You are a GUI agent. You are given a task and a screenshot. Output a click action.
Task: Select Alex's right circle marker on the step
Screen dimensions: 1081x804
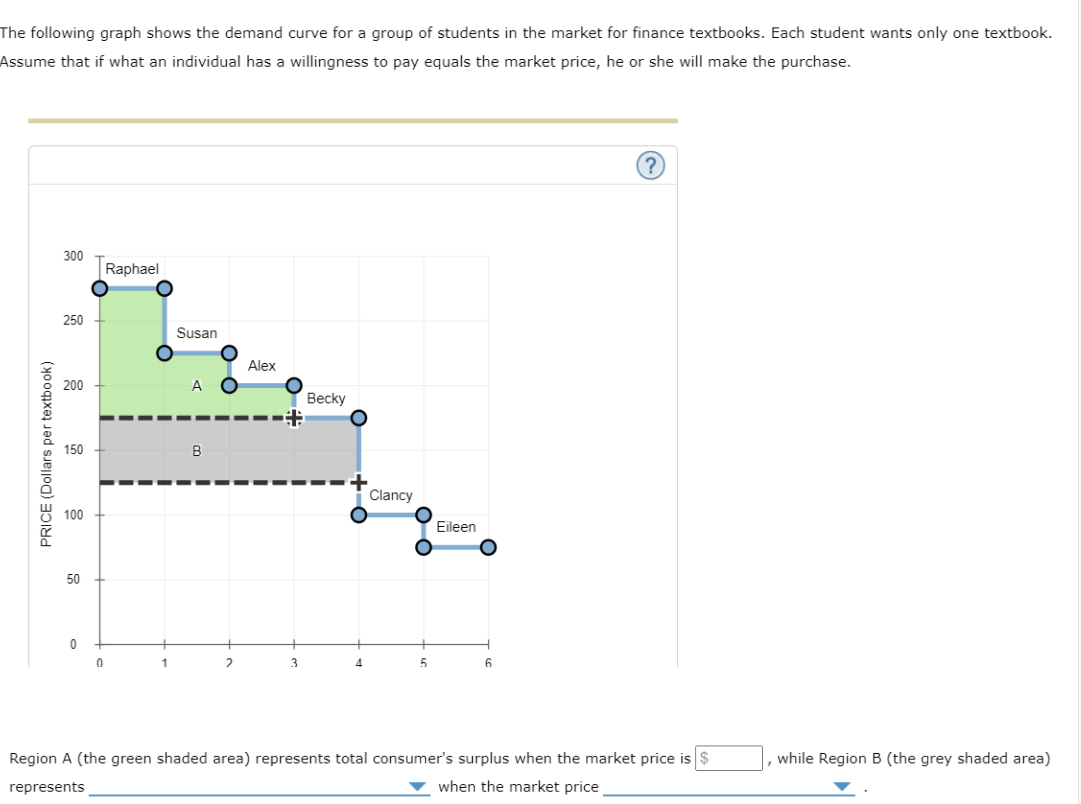(293, 384)
